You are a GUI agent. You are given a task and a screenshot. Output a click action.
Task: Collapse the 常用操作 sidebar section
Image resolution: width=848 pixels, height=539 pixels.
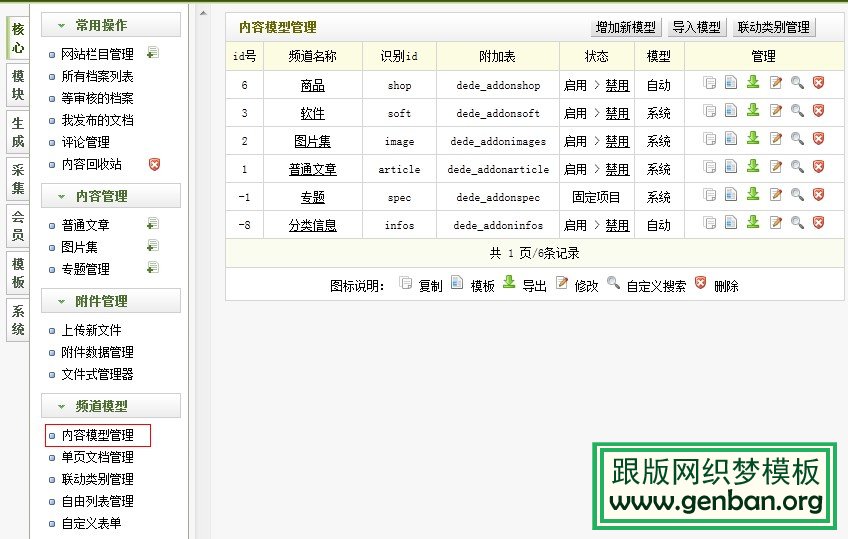(x=110, y=25)
